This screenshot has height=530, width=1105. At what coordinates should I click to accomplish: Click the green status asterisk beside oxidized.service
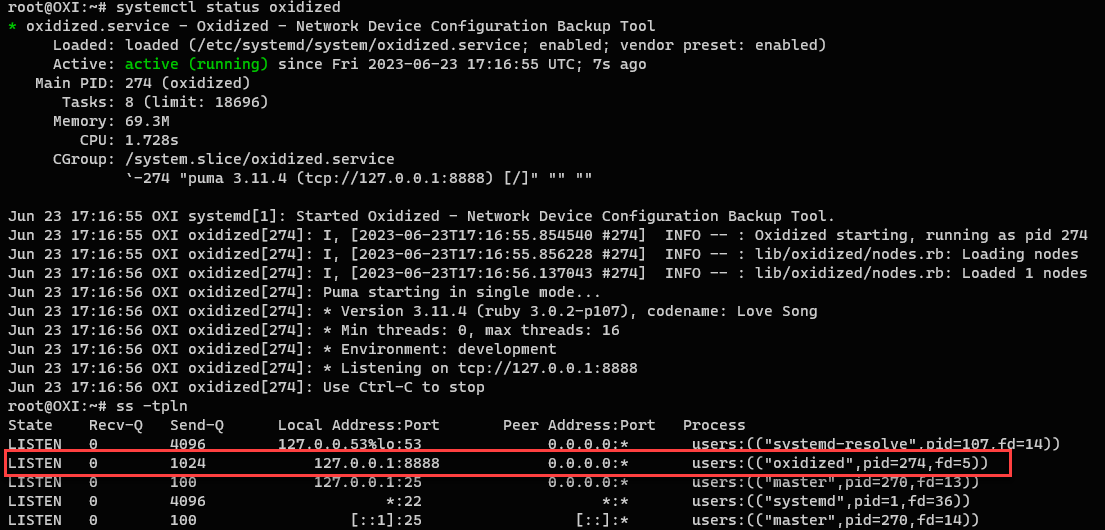click(x=12, y=27)
